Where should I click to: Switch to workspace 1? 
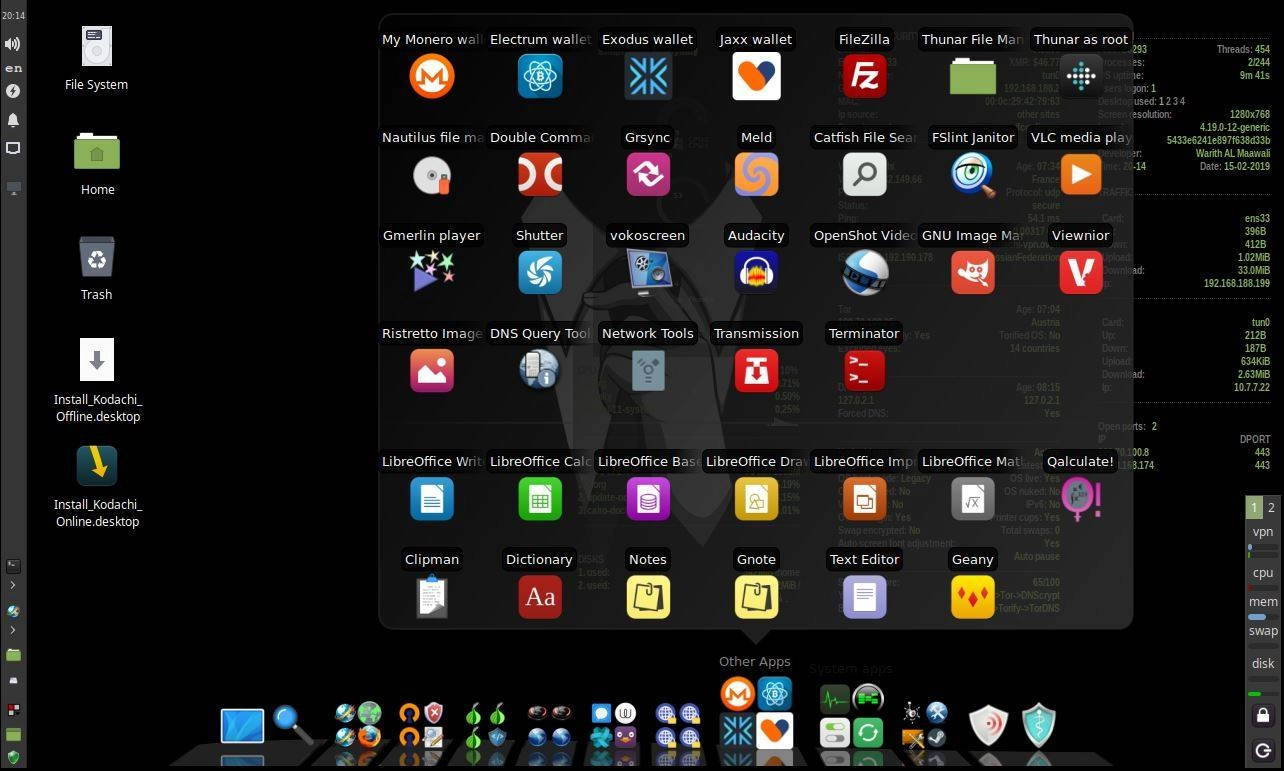1254,507
